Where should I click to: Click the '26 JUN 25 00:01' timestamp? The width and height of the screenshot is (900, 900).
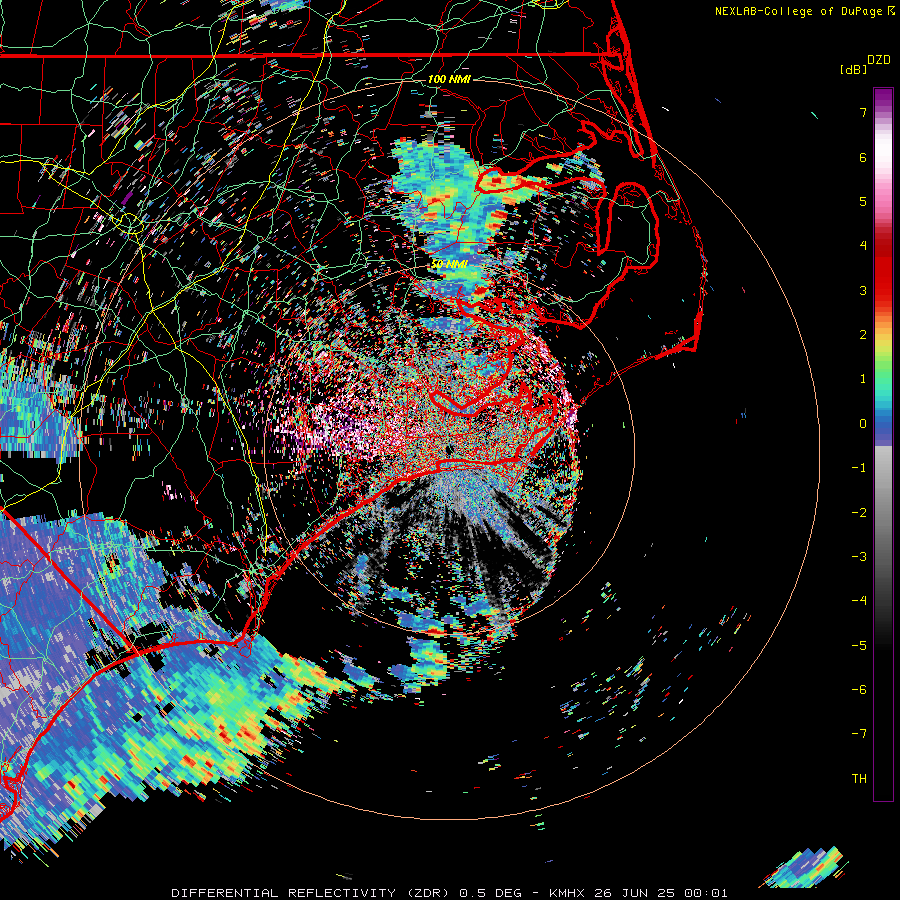(661, 893)
